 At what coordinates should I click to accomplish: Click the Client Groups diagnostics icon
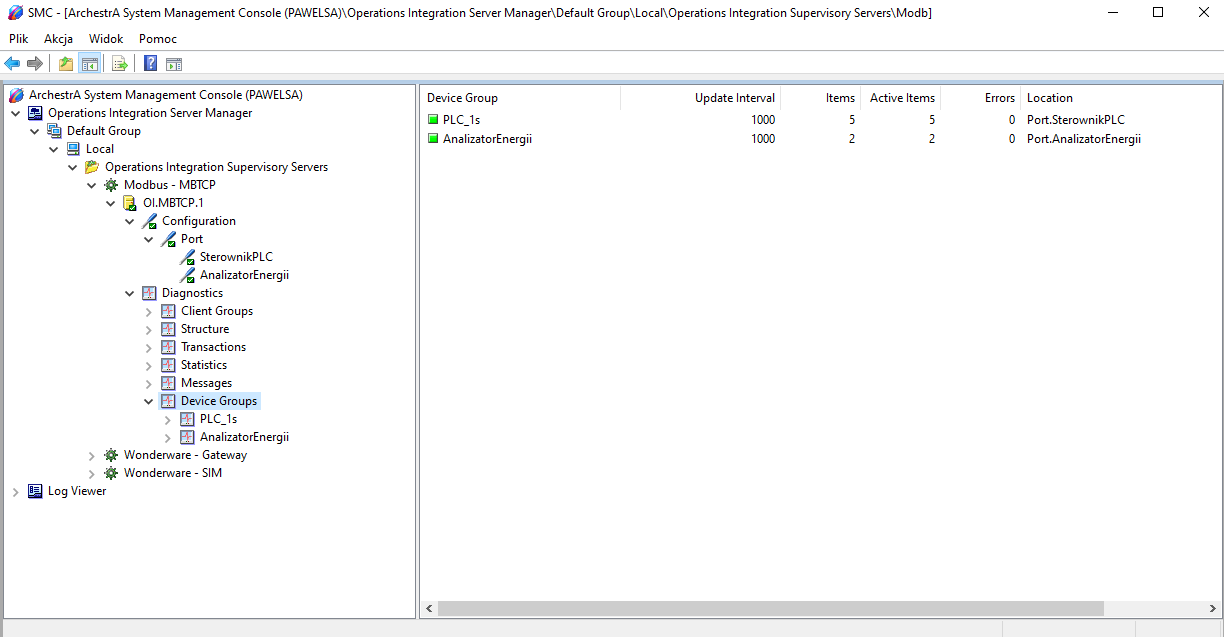(x=169, y=311)
